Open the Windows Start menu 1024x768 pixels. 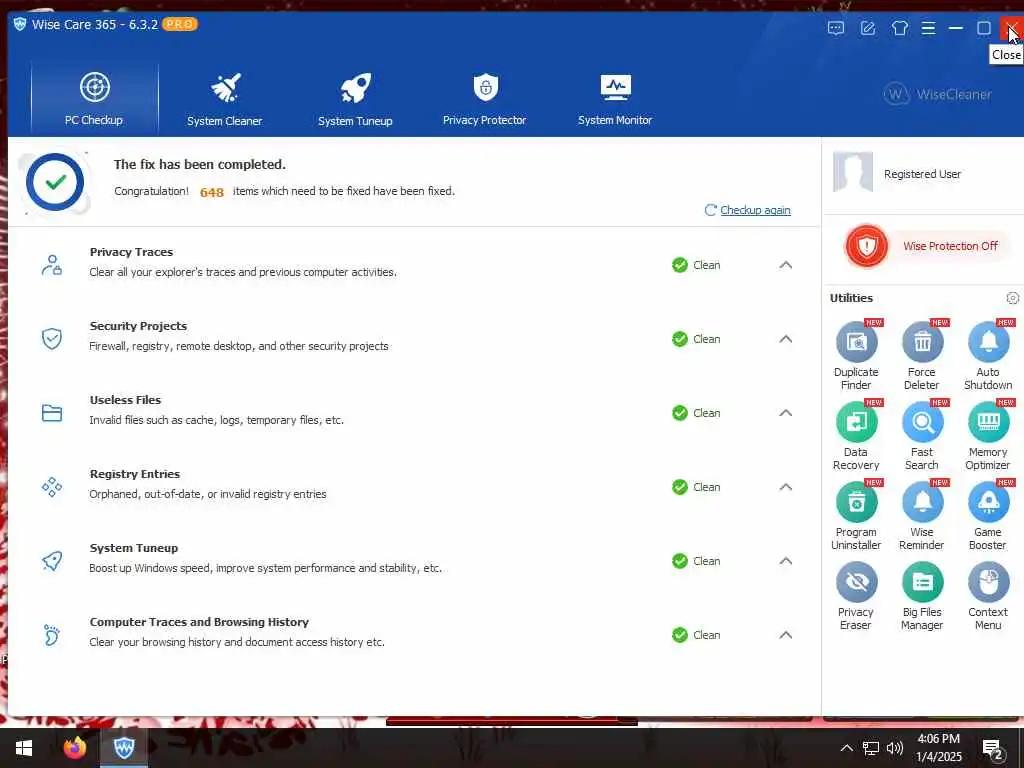[x=24, y=747]
